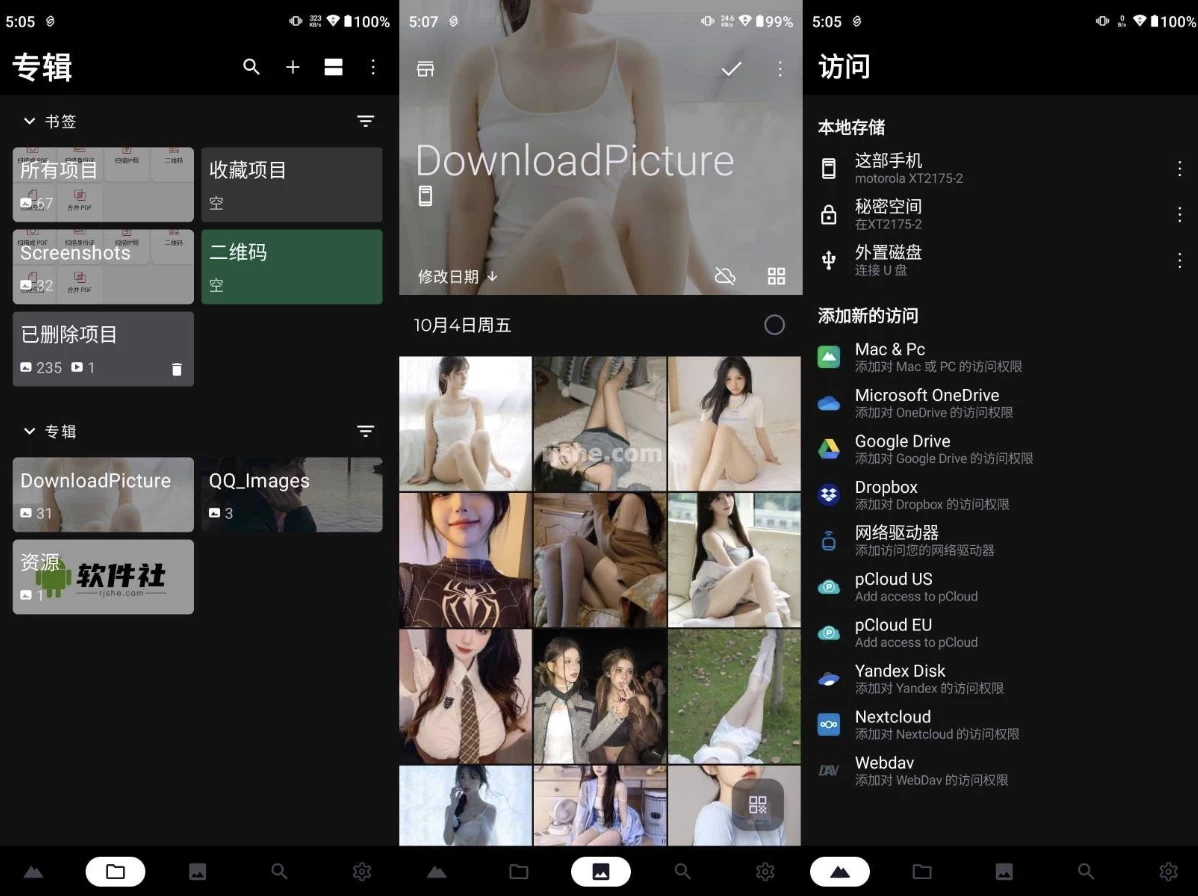Switch layout using the grid icon in album header
Screen dimensions: 1198x896
point(776,275)
